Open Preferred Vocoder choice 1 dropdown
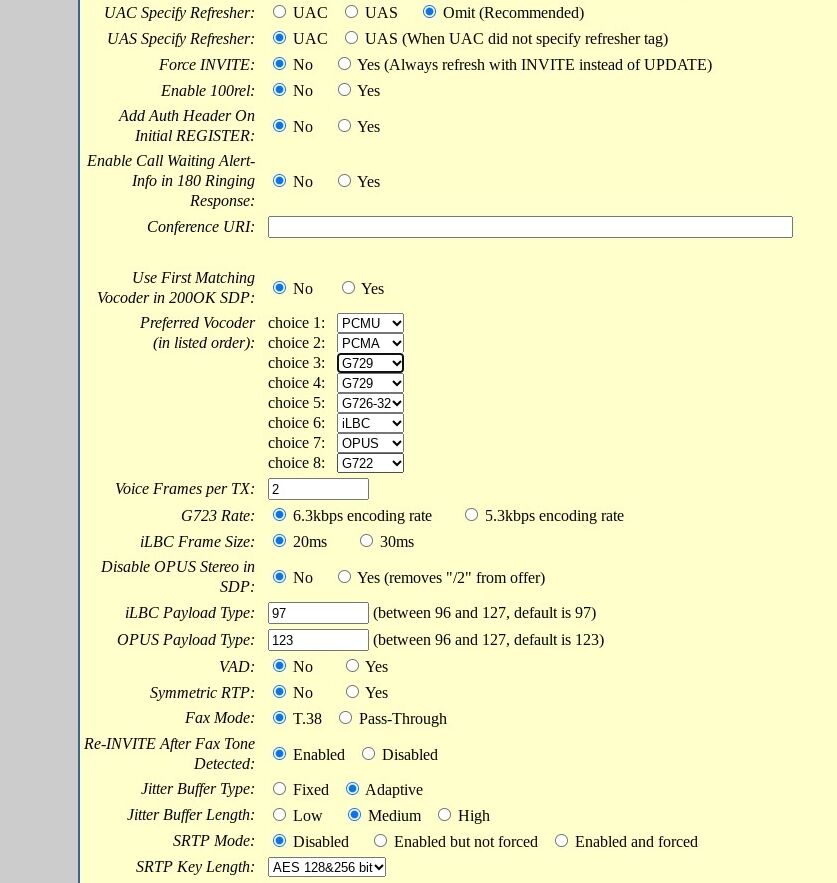837x883 pixels. 370,323
